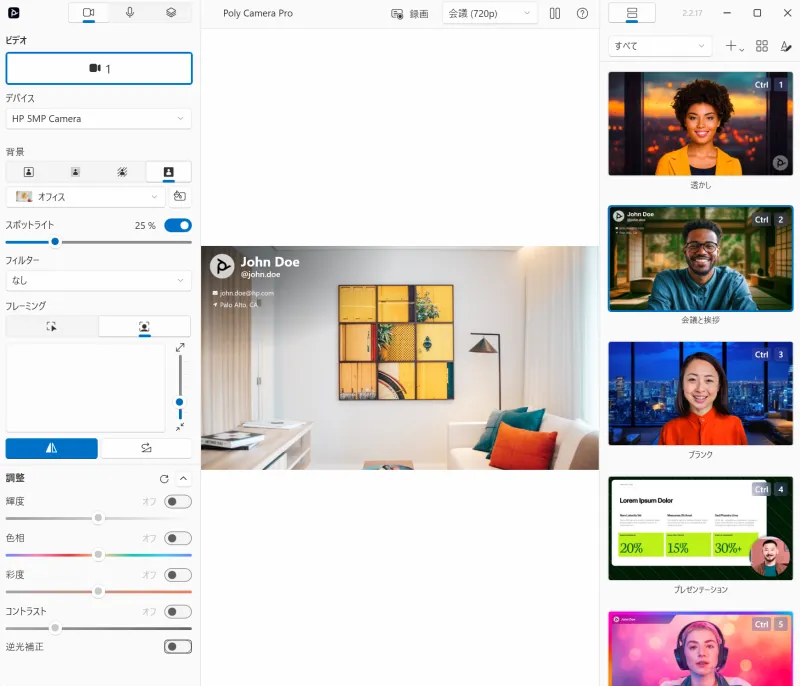The image size is (800, 686).
Task: Minimize the Poly Camera Pro window
Action: (727, 13)
